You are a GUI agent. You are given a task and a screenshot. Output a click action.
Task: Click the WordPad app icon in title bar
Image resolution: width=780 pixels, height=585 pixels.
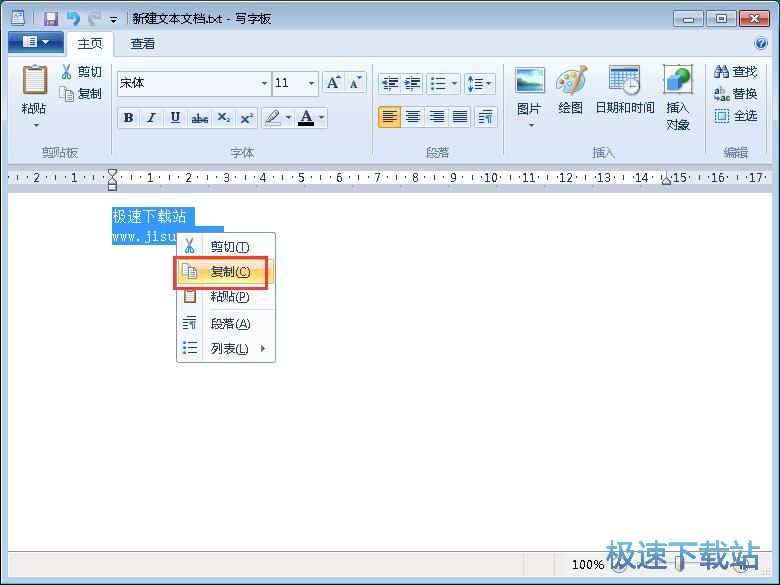pyautogui.click(x=18, y=19)
